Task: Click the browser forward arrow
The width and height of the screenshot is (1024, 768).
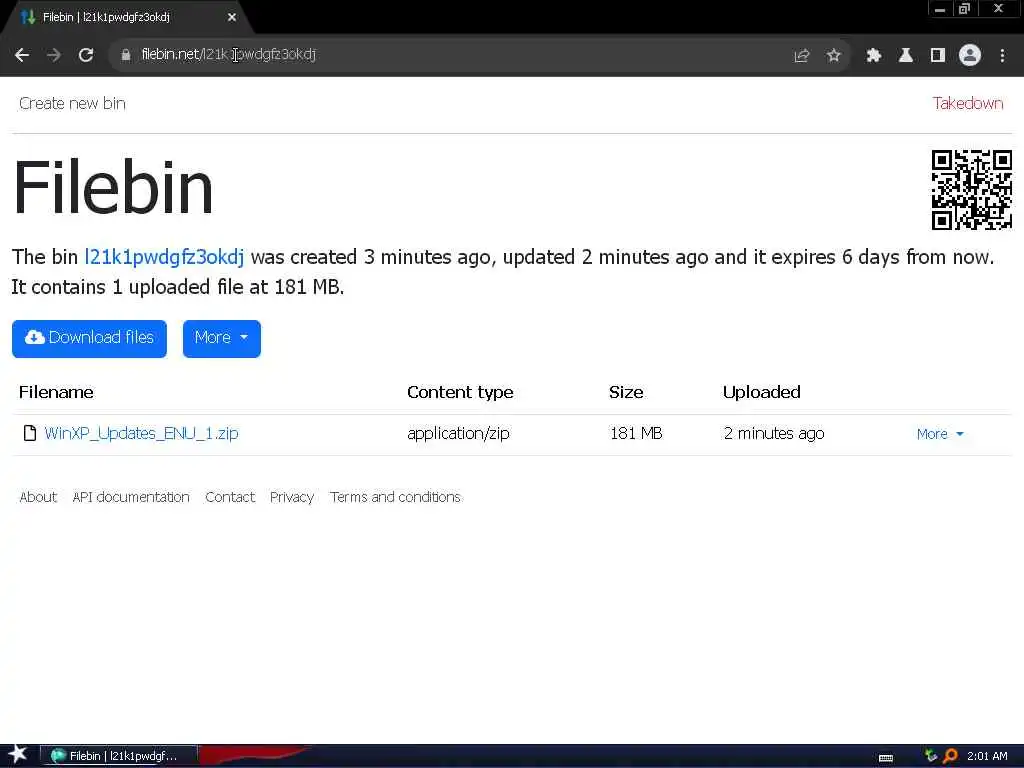Action: click(x=54, y=55)
